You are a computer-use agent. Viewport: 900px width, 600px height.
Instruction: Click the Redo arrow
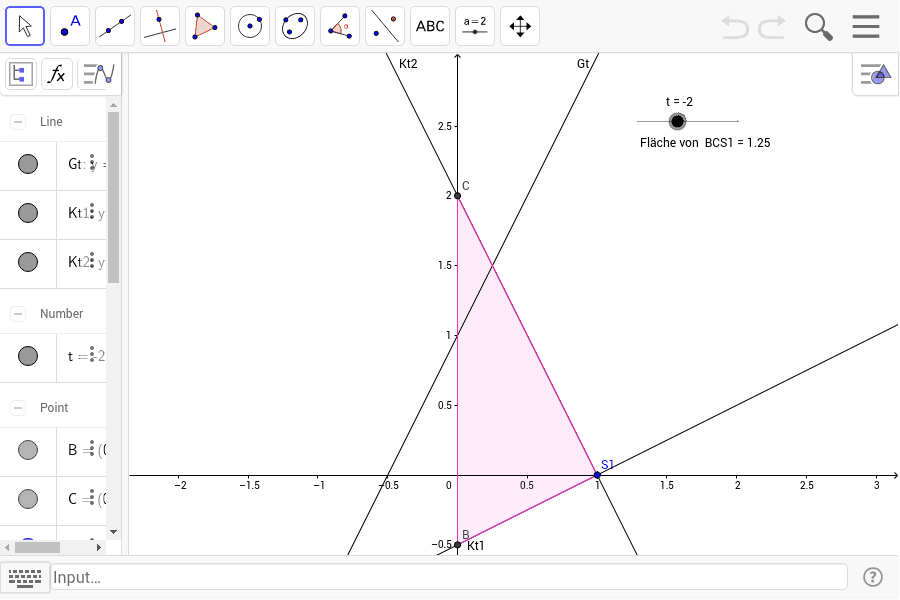click(772, 26)
